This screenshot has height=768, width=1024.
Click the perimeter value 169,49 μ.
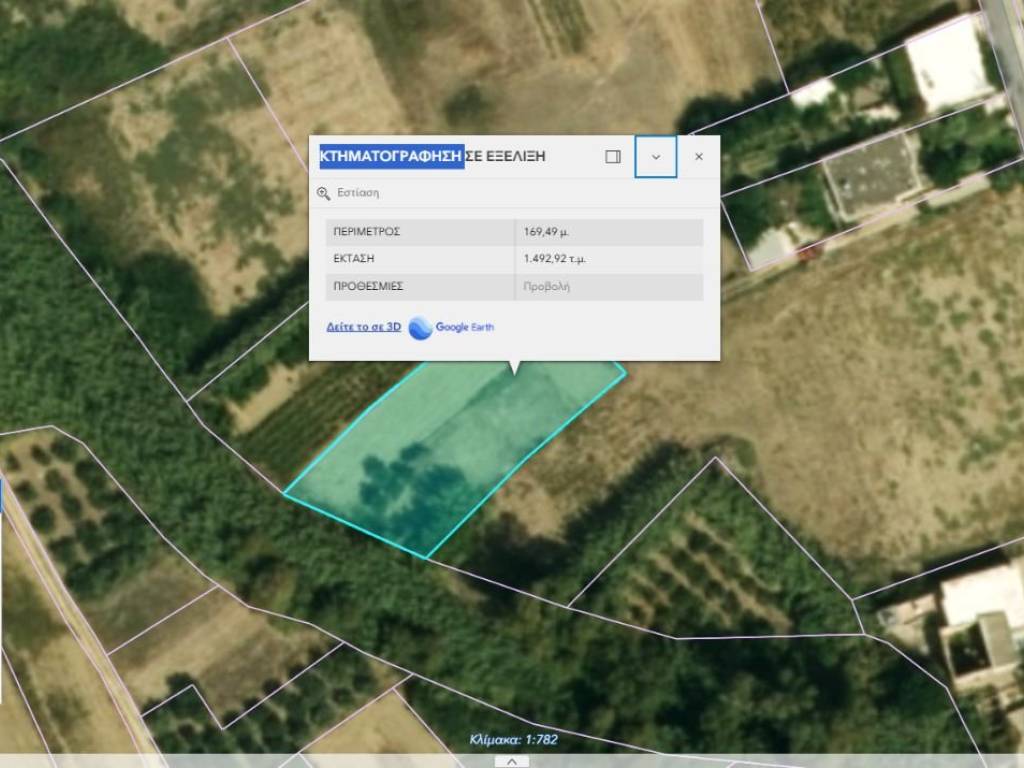tap(546, 232)
